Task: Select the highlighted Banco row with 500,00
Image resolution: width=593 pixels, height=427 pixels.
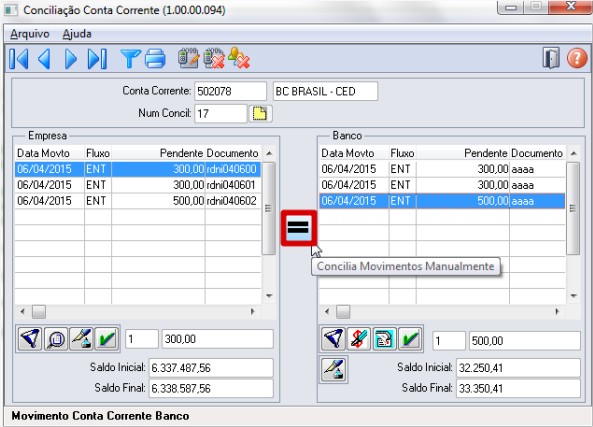Action: [x=442, y=201]
